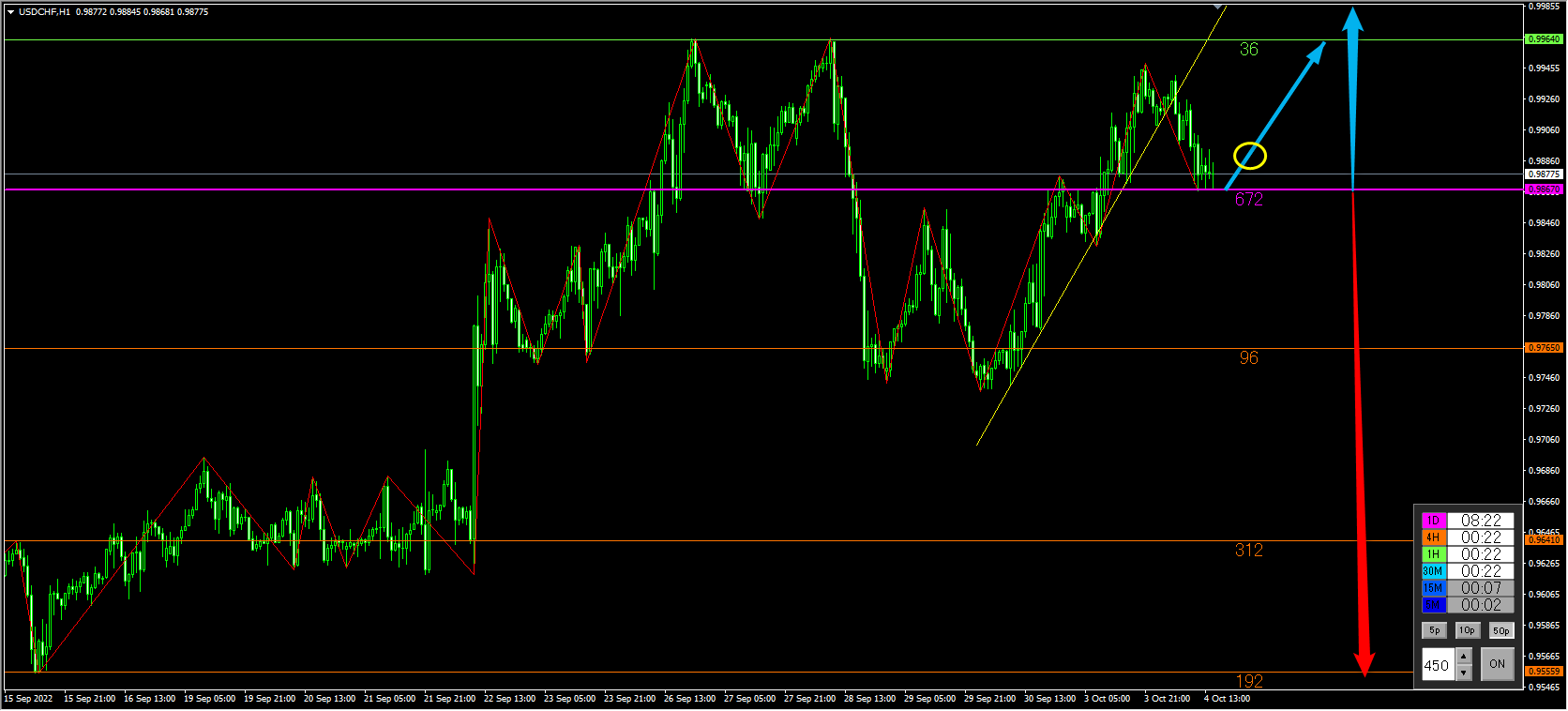Click the 00:07 countdown beside 15M
Screen dimensions: 1568x711
1481,588
